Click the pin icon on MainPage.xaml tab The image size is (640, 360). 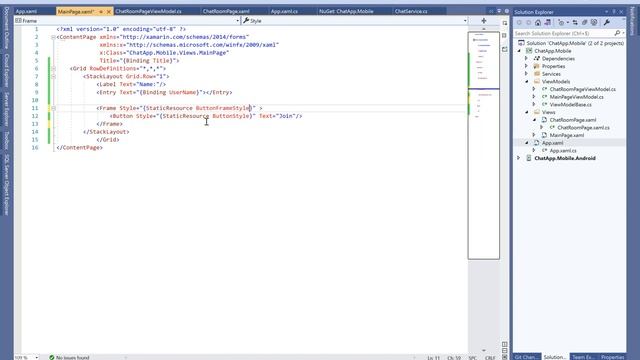101,12
